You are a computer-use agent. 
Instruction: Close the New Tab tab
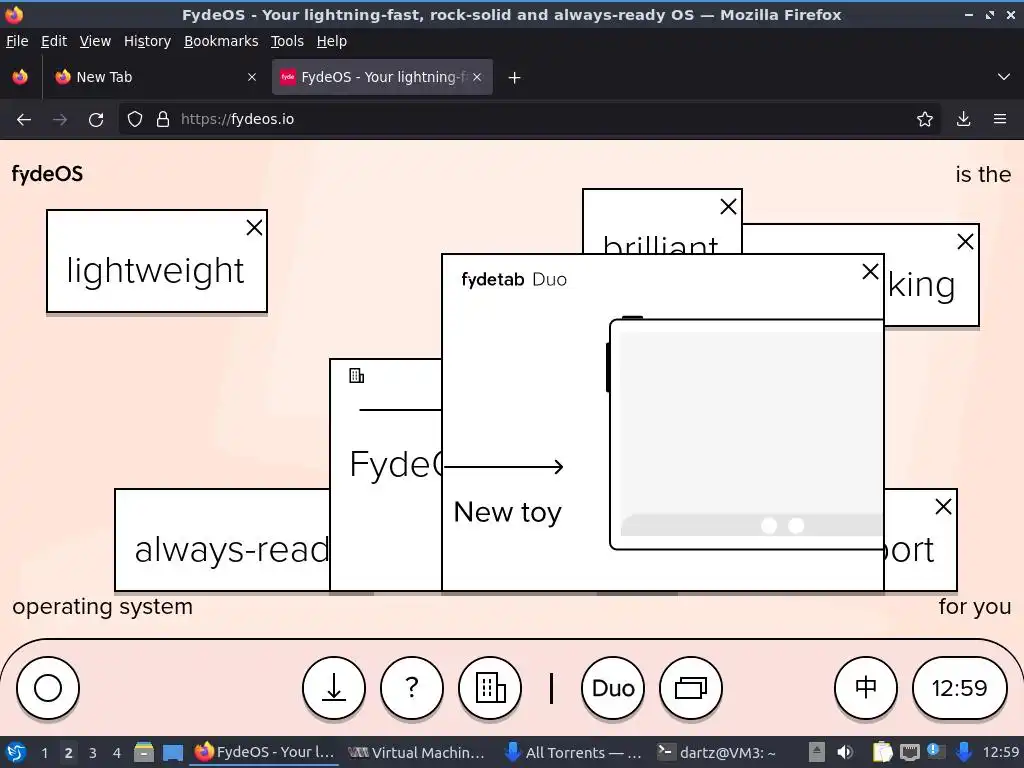(252, 77)
